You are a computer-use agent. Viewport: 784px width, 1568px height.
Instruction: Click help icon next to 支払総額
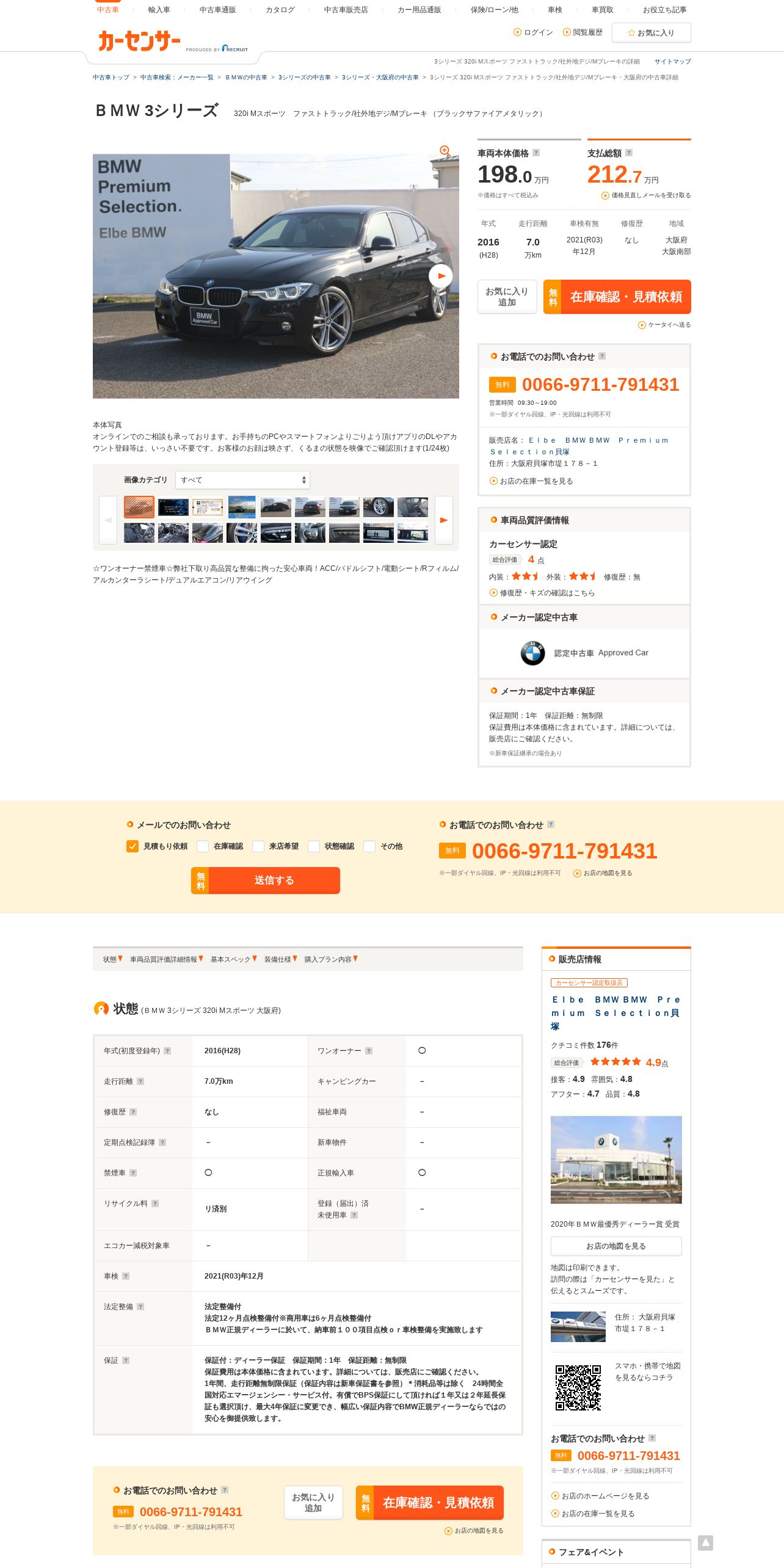pyautogui.click(x=629, y=153)
